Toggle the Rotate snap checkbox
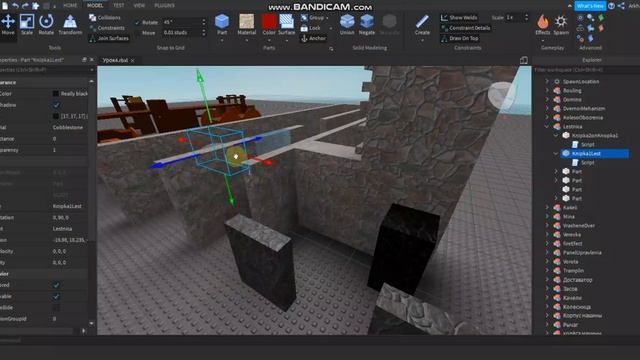 137,23
